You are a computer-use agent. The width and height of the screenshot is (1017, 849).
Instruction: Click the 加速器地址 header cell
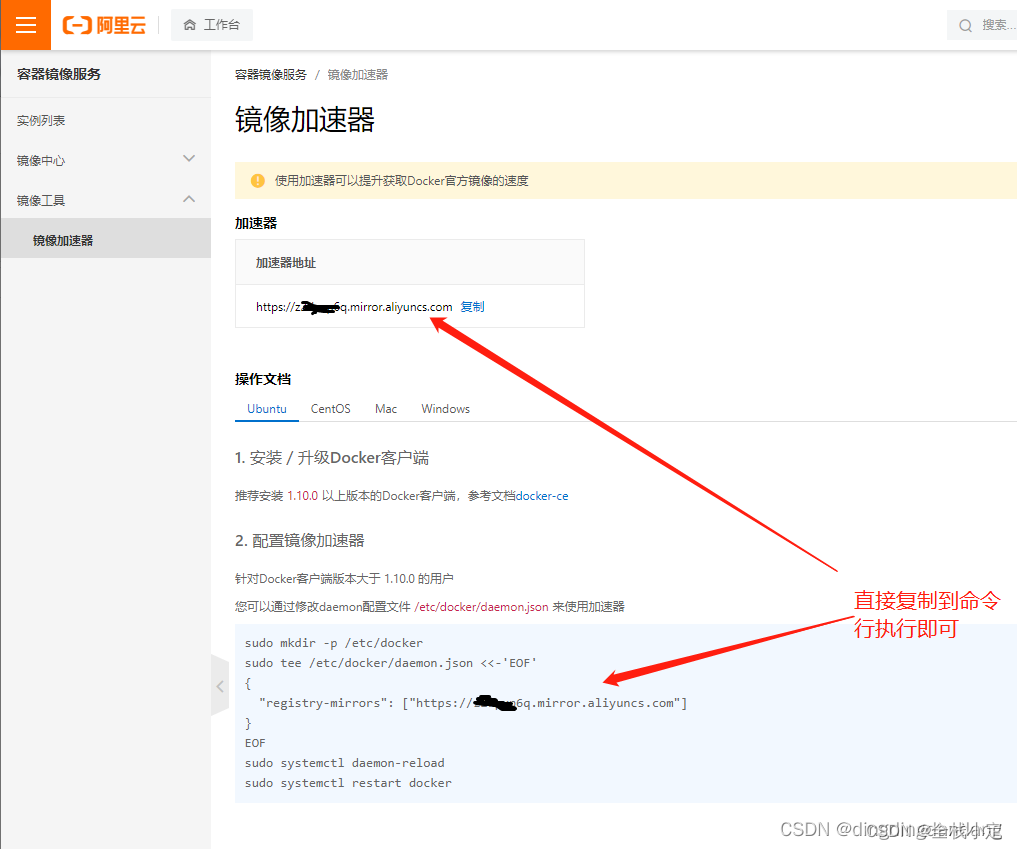pos(410,262)
